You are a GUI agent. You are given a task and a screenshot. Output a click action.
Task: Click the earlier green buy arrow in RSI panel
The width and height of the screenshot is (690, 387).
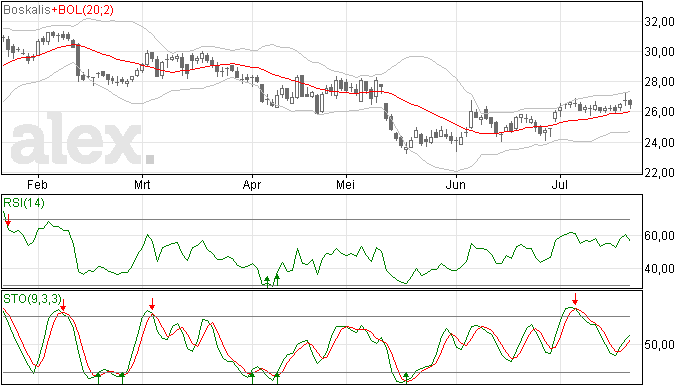[267, 282]
